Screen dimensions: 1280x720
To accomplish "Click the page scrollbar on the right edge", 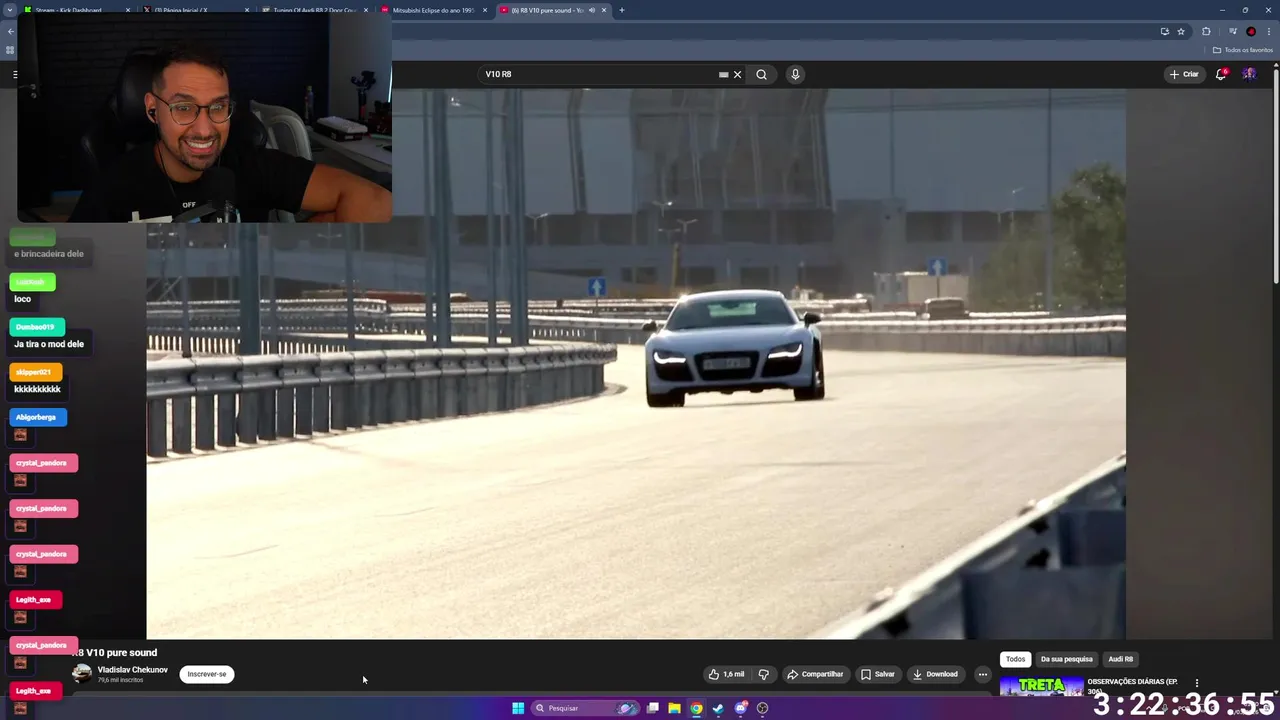I will click(x=1274, y=175).
